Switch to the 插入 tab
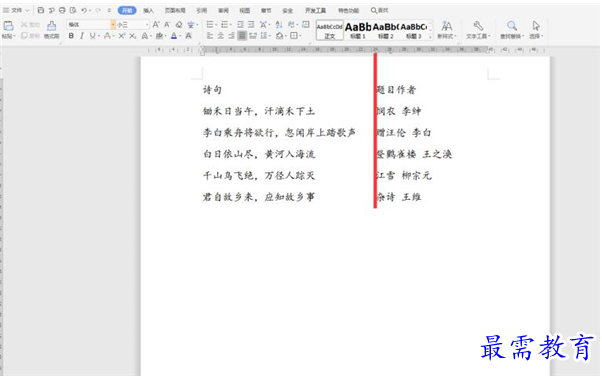 point(148,10)
